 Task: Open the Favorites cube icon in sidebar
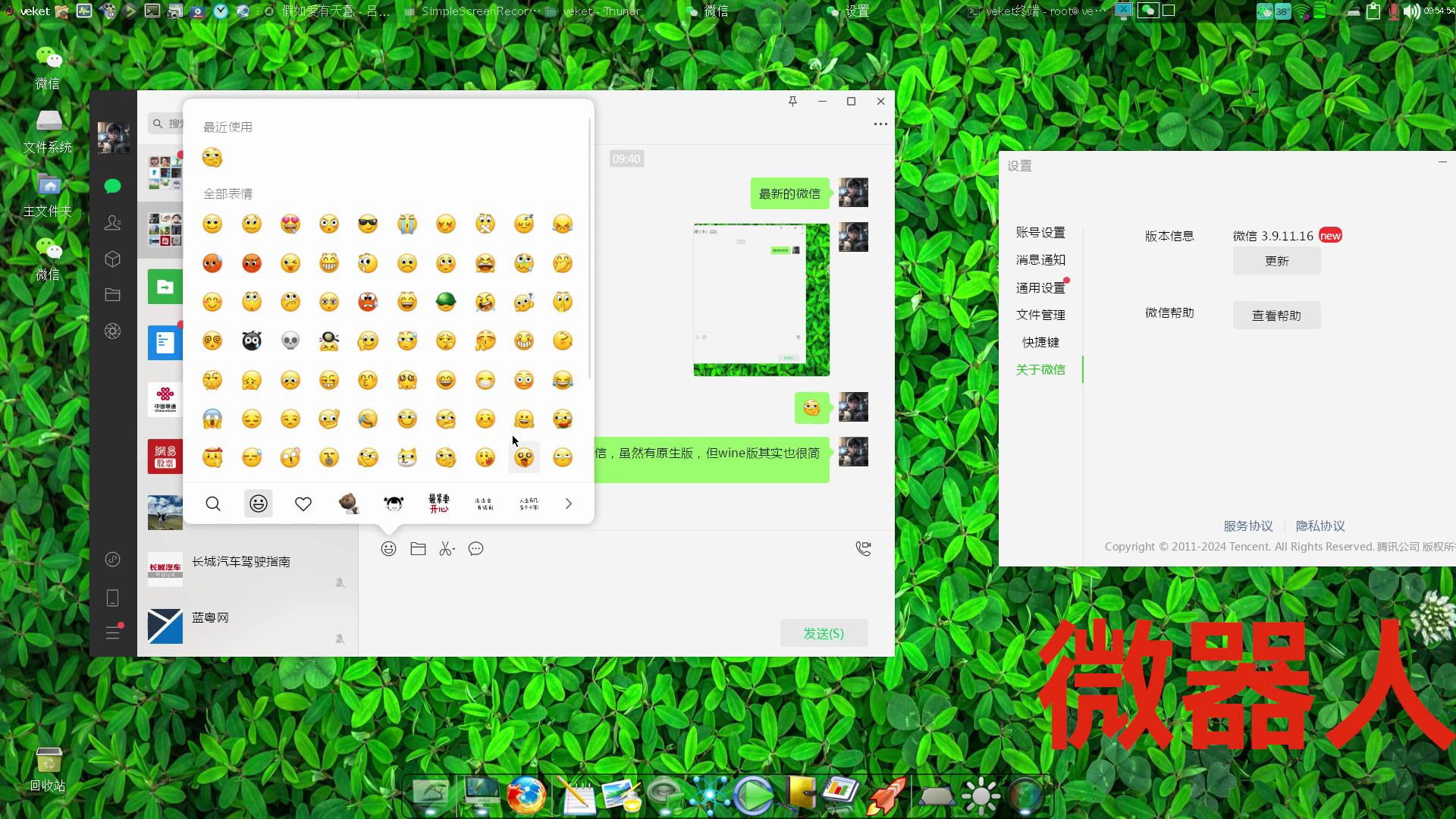[113, 259]
